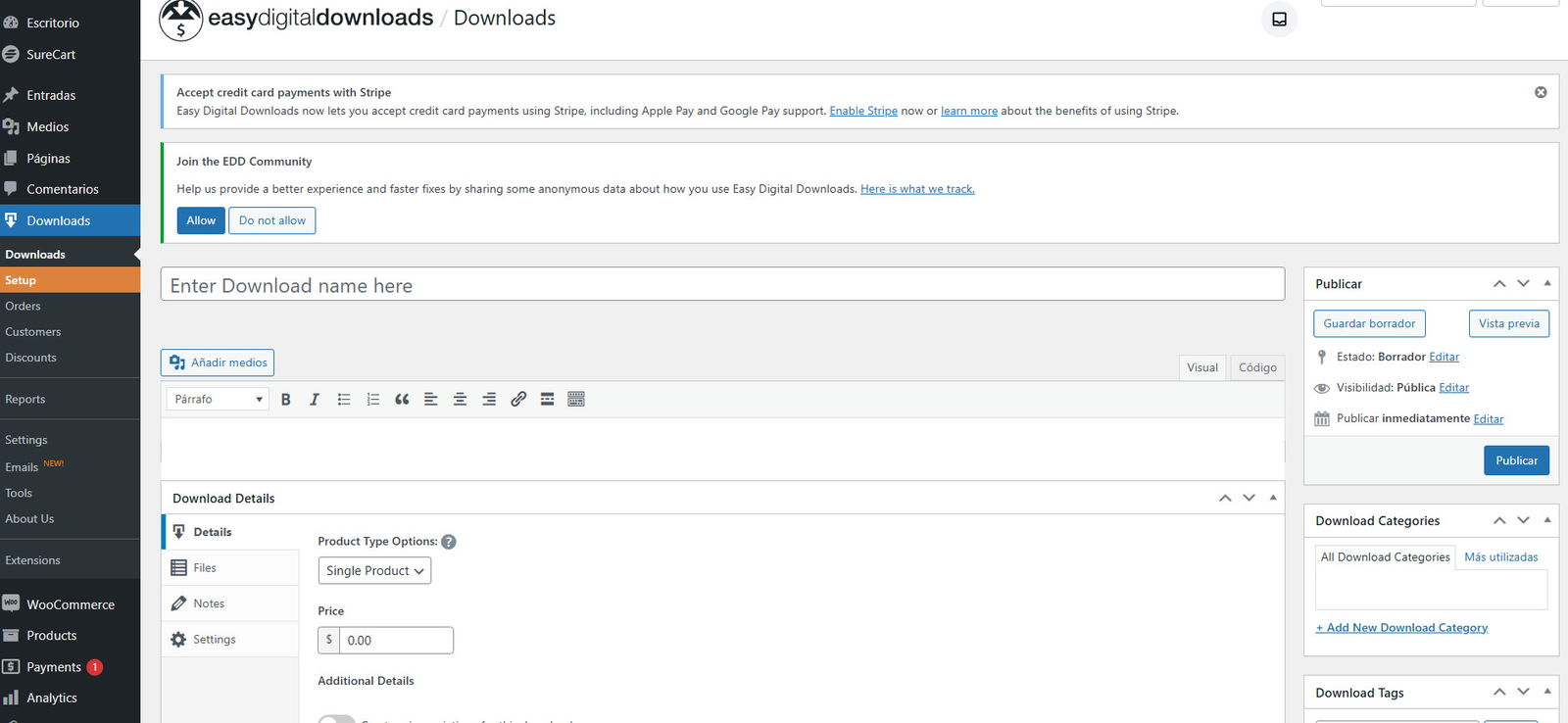Insert Read More tag icon
Viewport: 1568px width, 723px height.
tap(547, 399)
